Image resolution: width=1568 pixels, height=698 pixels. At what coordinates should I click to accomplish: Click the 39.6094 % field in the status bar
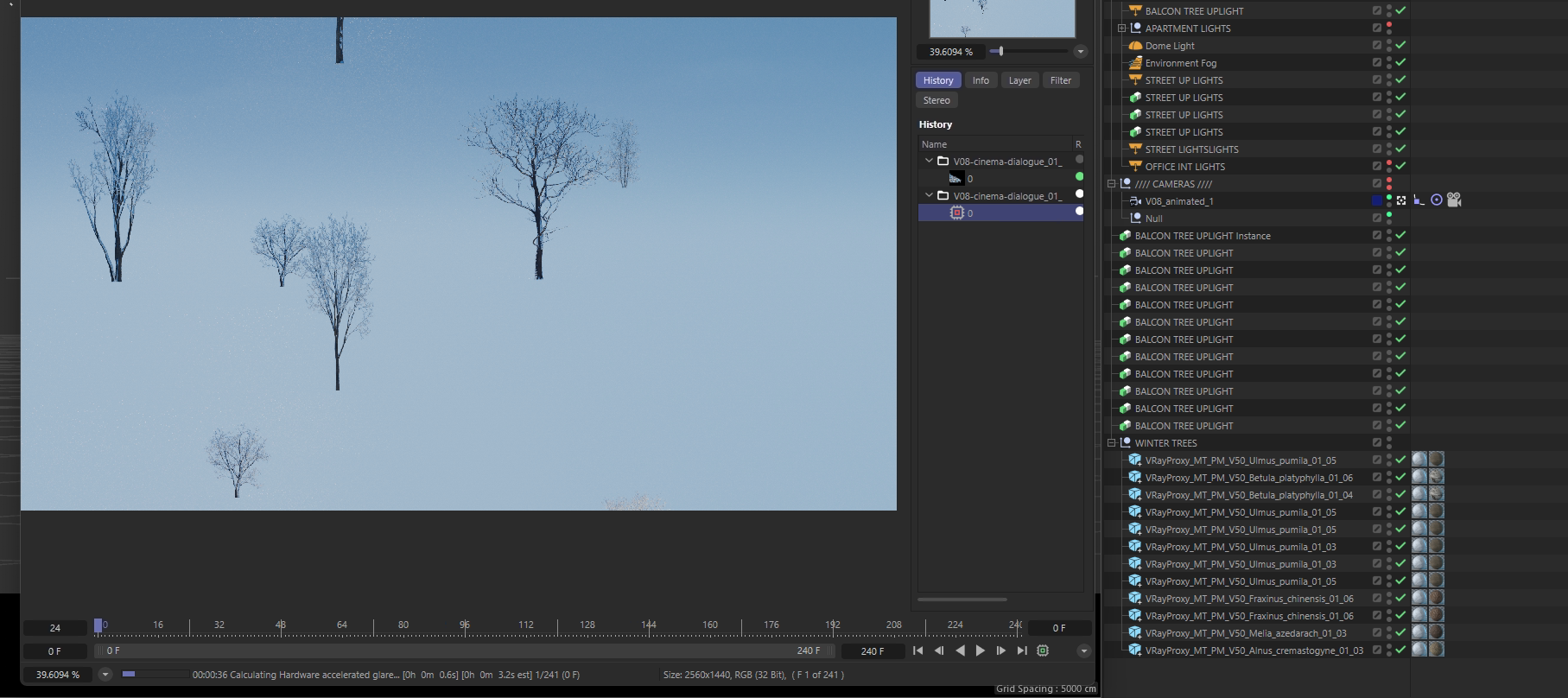click(x=58, y=675)
